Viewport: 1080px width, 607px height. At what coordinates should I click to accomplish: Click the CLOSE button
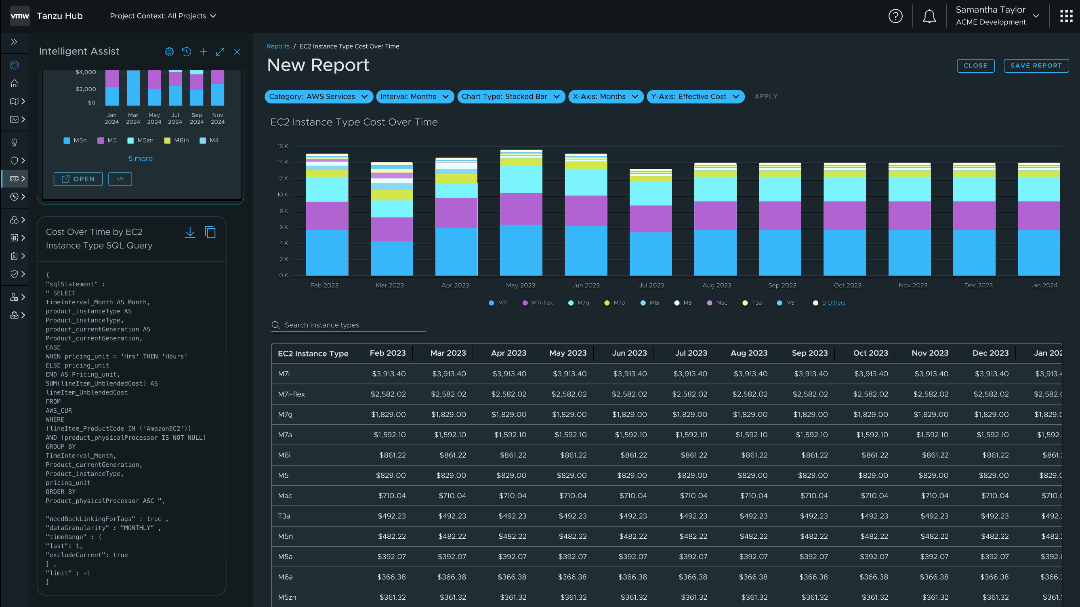[975, 65]
